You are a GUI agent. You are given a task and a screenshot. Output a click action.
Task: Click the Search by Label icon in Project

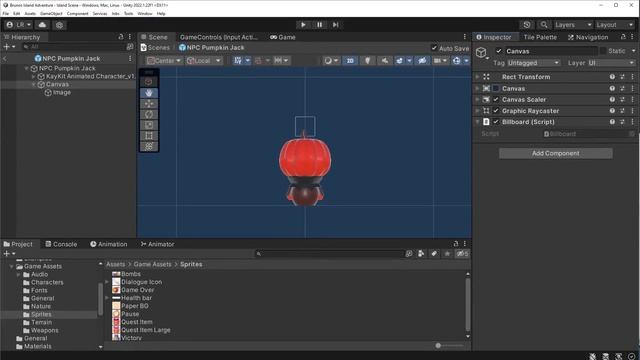[434, 253]
